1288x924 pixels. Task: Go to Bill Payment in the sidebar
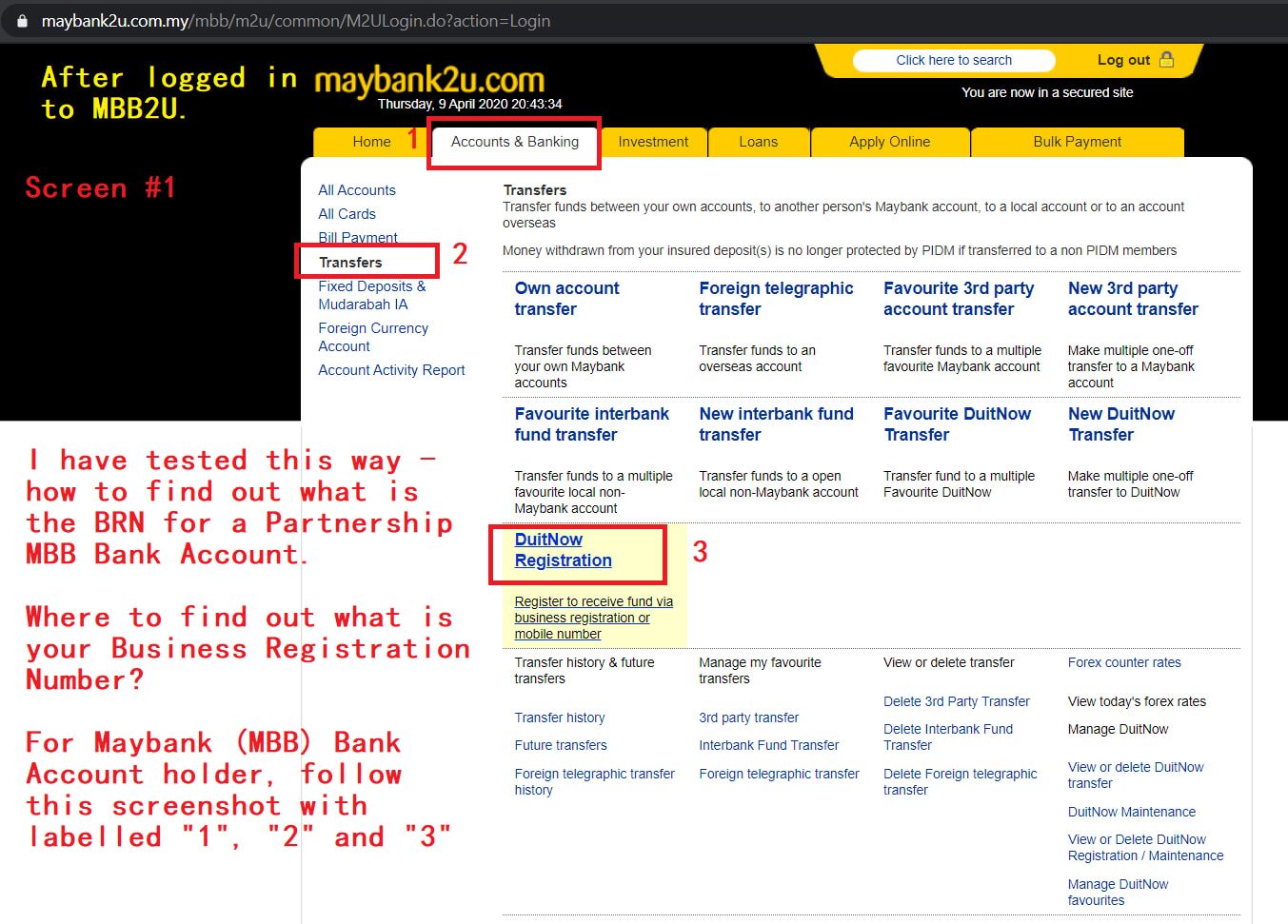(x=358, y=238)
